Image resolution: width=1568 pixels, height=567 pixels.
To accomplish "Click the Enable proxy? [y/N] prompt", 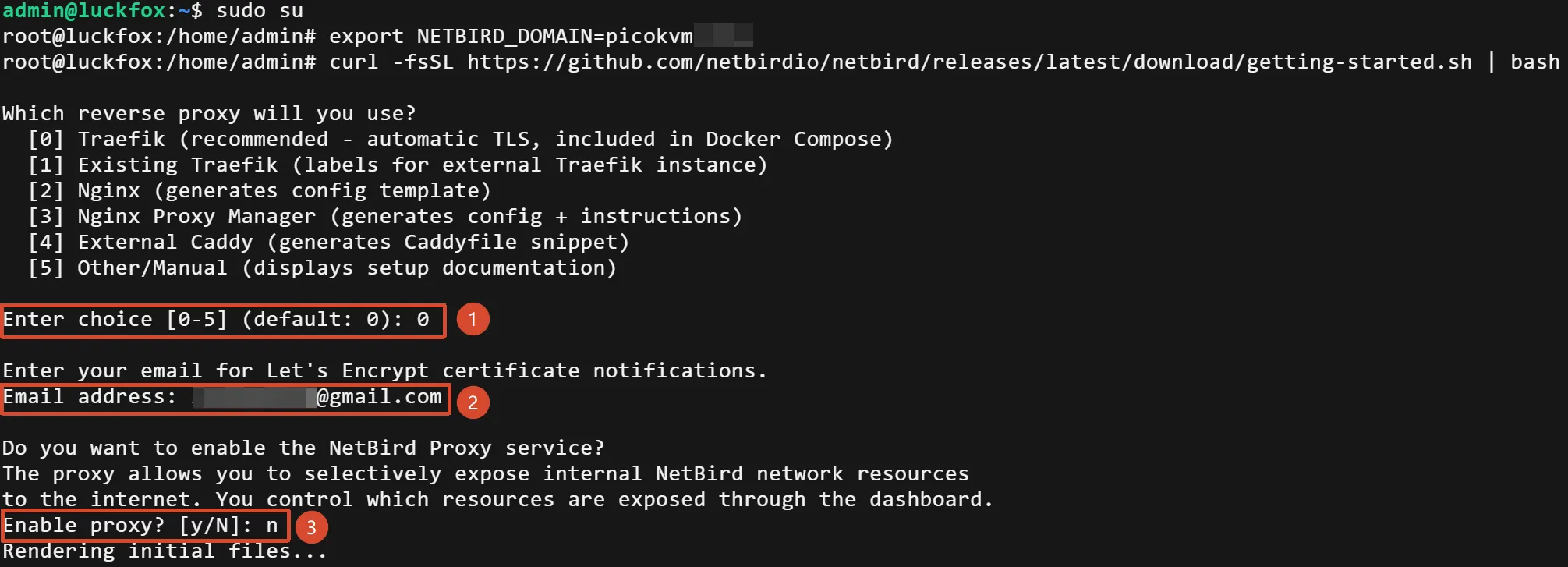I will [145, 526].
